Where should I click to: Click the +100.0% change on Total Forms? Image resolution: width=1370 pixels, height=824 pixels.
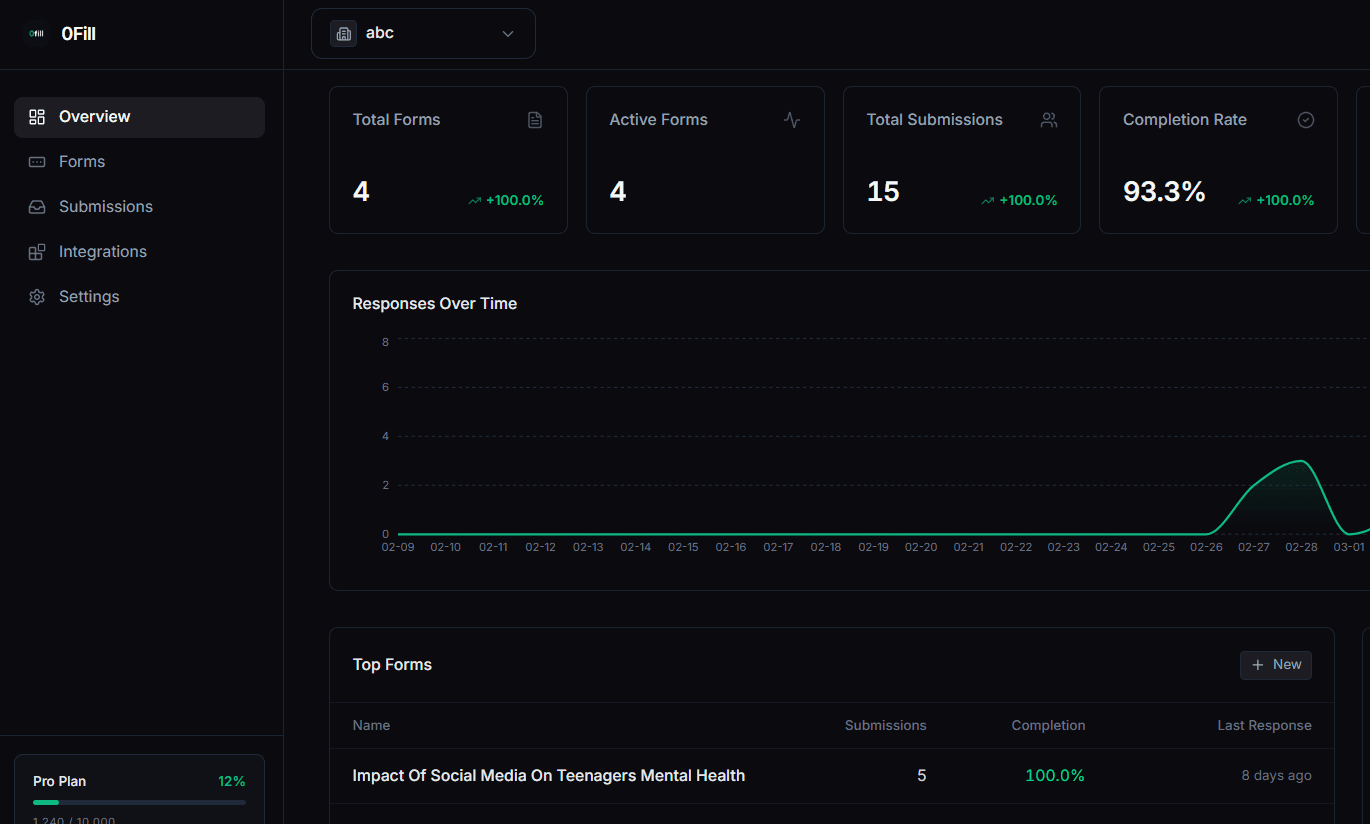pyautogui.click(x=515, y=201)
